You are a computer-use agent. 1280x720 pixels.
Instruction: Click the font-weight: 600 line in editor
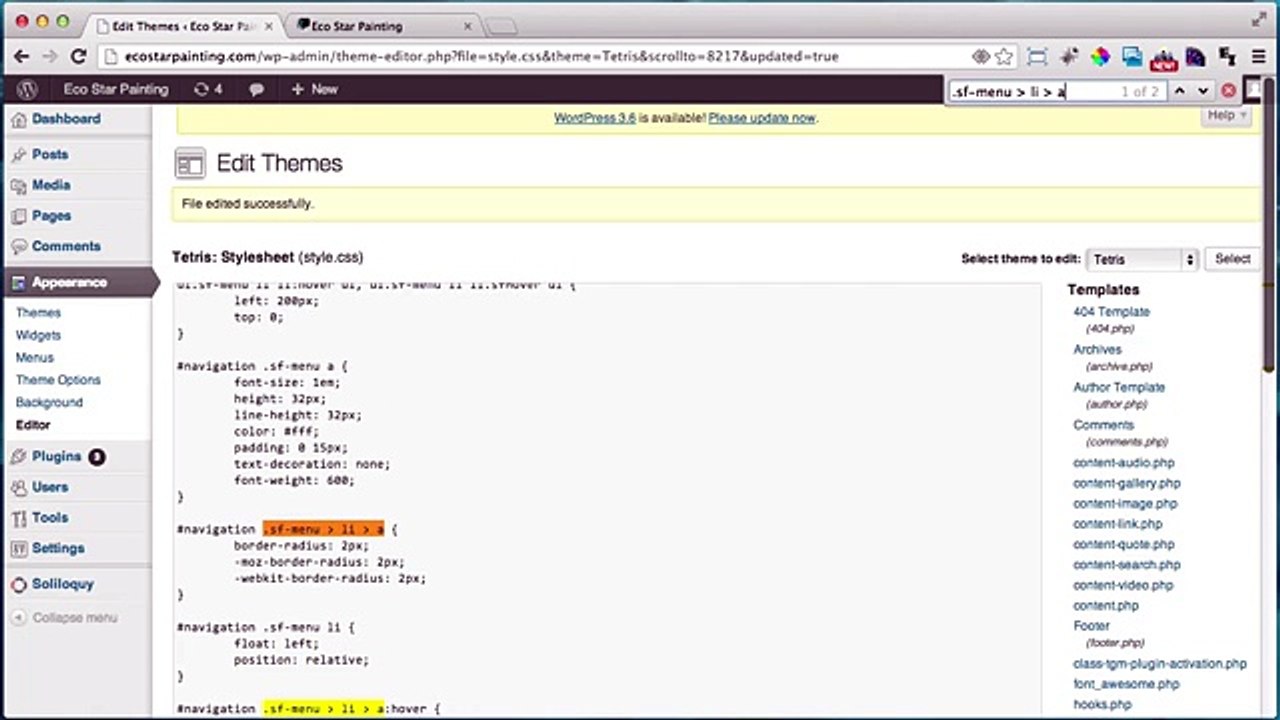tap(294, 480)
